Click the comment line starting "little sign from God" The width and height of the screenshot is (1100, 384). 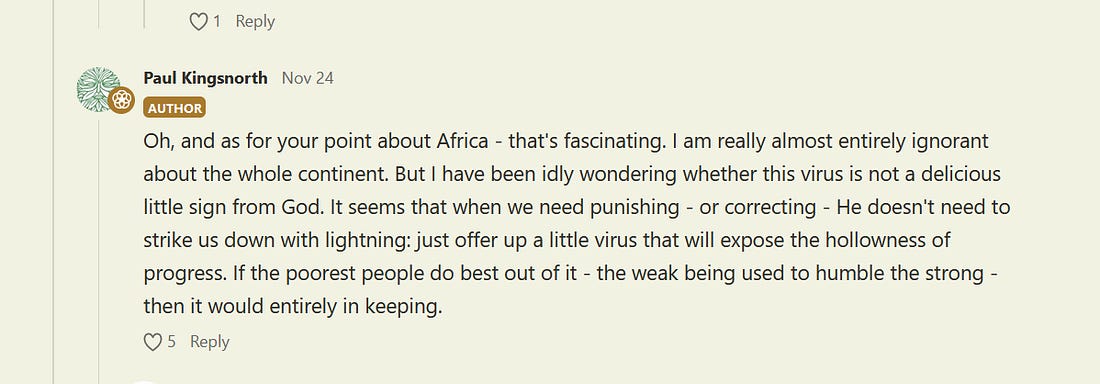coord(577,207)
